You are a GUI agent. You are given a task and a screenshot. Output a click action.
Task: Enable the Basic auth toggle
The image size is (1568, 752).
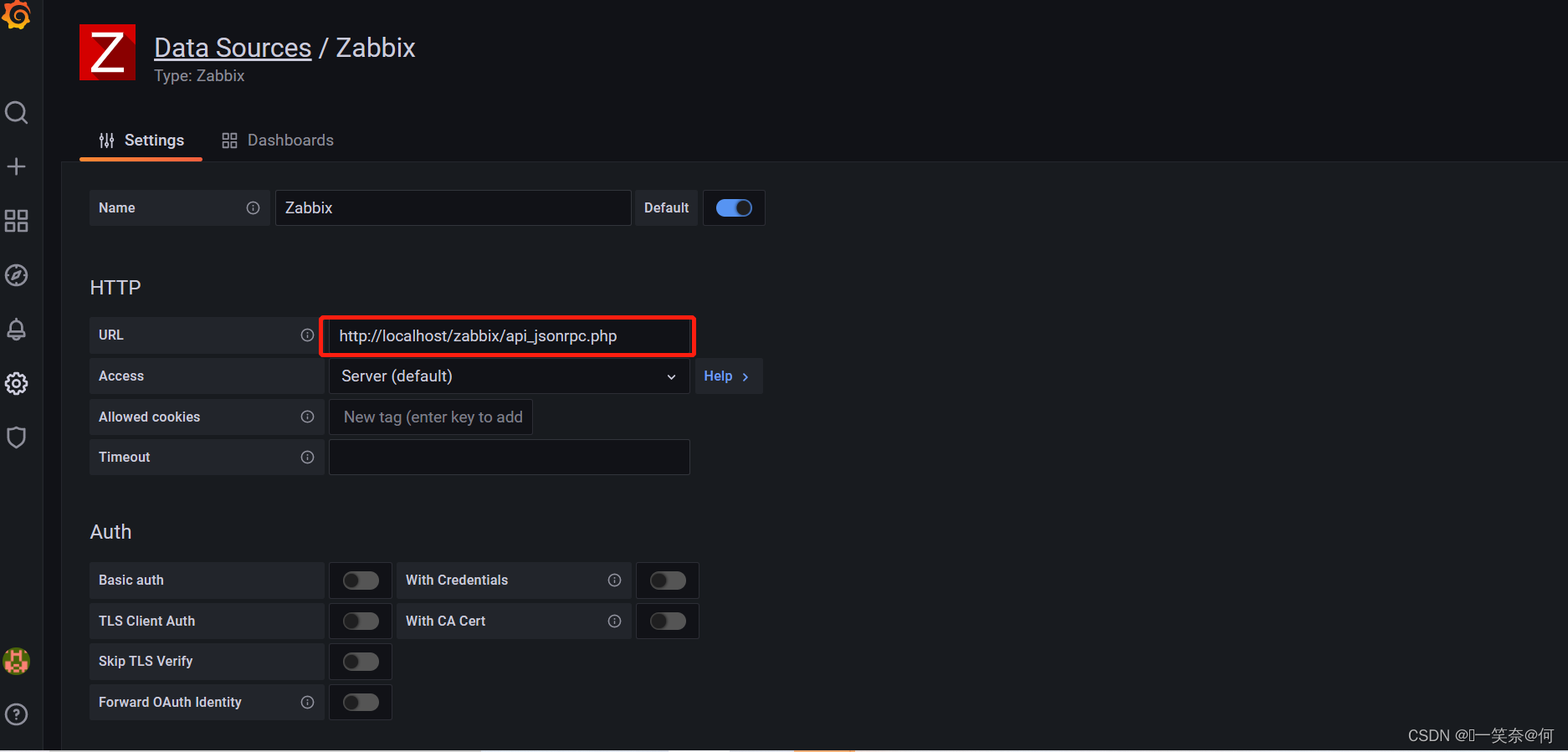coord(361,581)
